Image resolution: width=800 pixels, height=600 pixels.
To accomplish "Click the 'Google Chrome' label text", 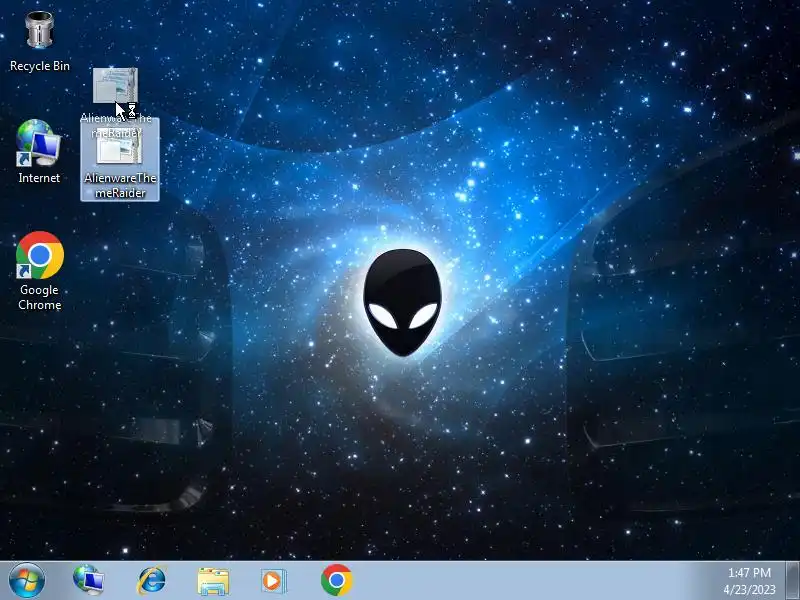I will (39, 297).
